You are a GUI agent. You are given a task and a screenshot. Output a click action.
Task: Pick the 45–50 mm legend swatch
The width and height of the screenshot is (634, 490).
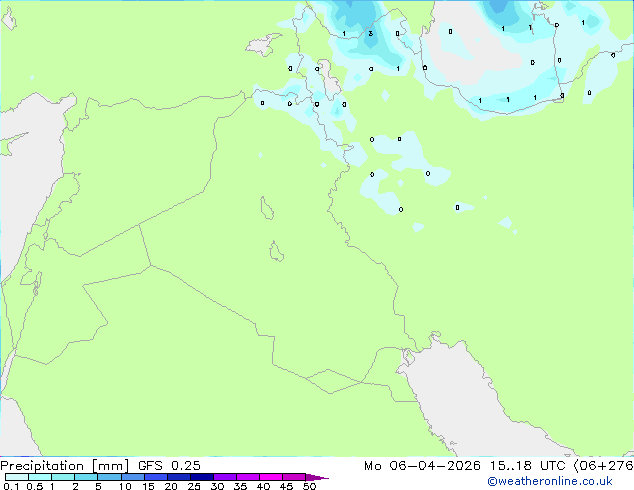point(294,477)
